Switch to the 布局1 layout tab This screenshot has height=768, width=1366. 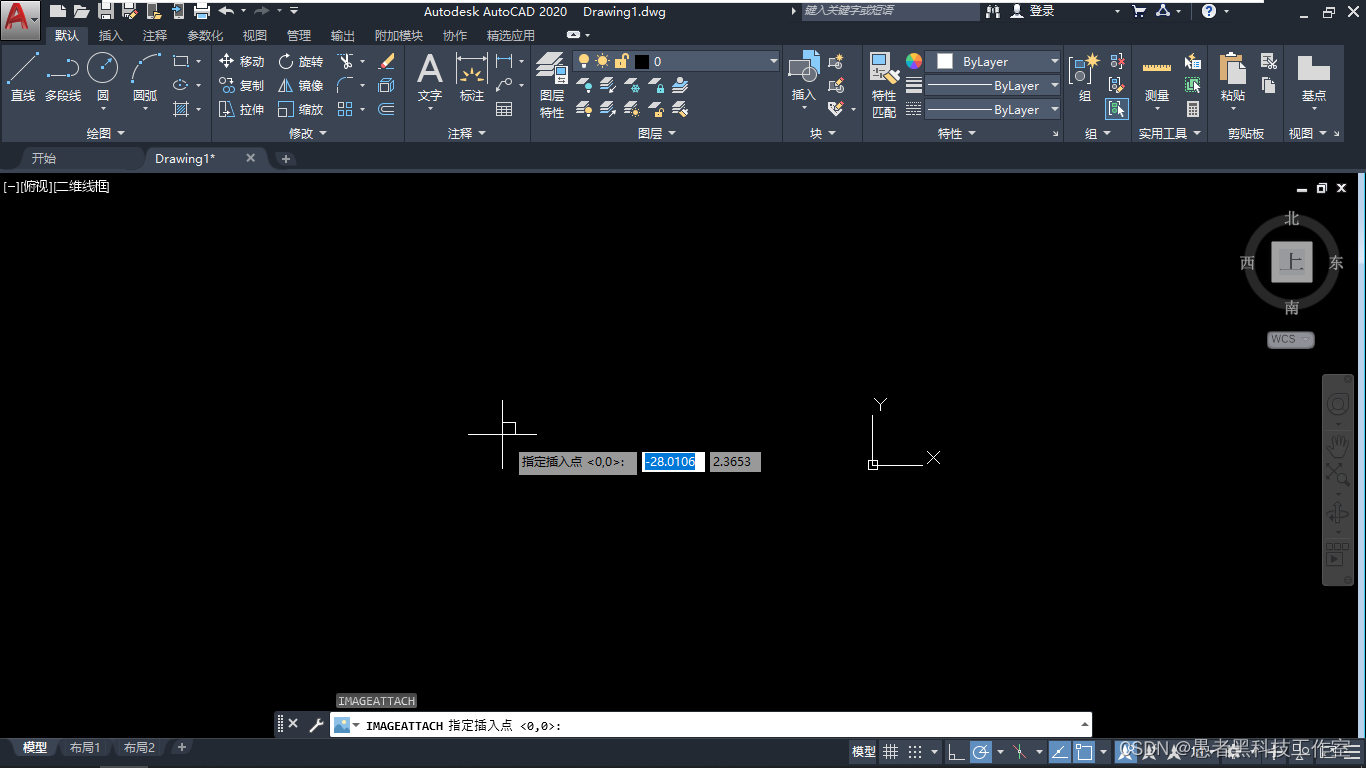[85, 747]
